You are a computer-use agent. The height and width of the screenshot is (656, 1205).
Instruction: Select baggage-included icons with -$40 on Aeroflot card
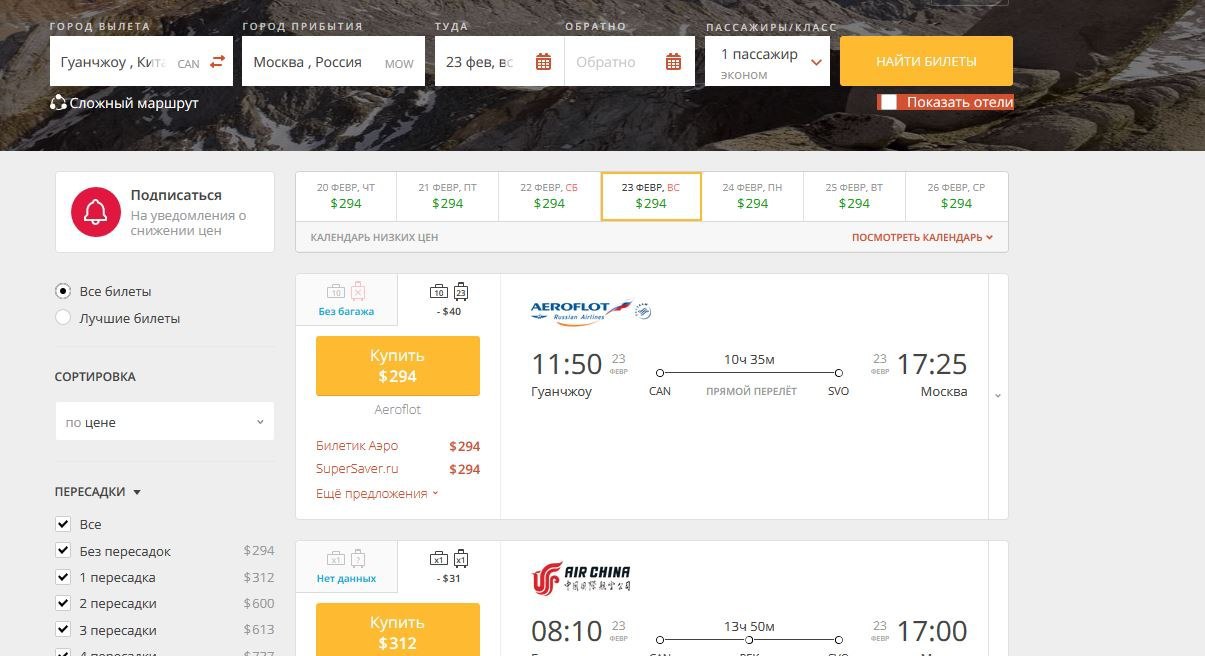point(449,292)
